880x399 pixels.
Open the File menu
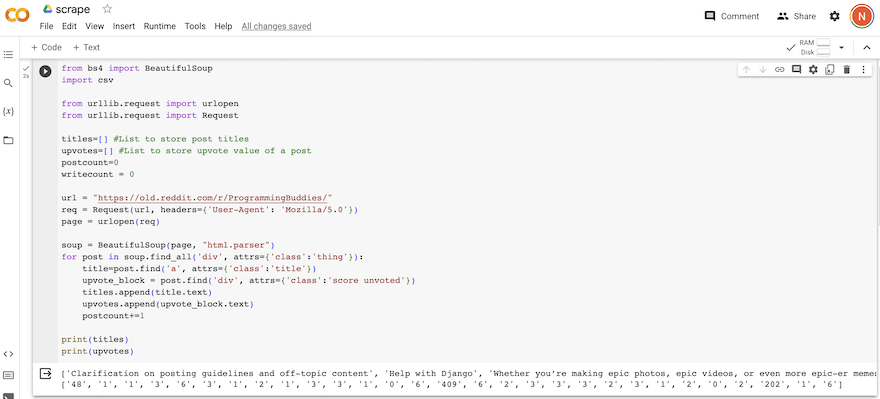pos(46,26)
